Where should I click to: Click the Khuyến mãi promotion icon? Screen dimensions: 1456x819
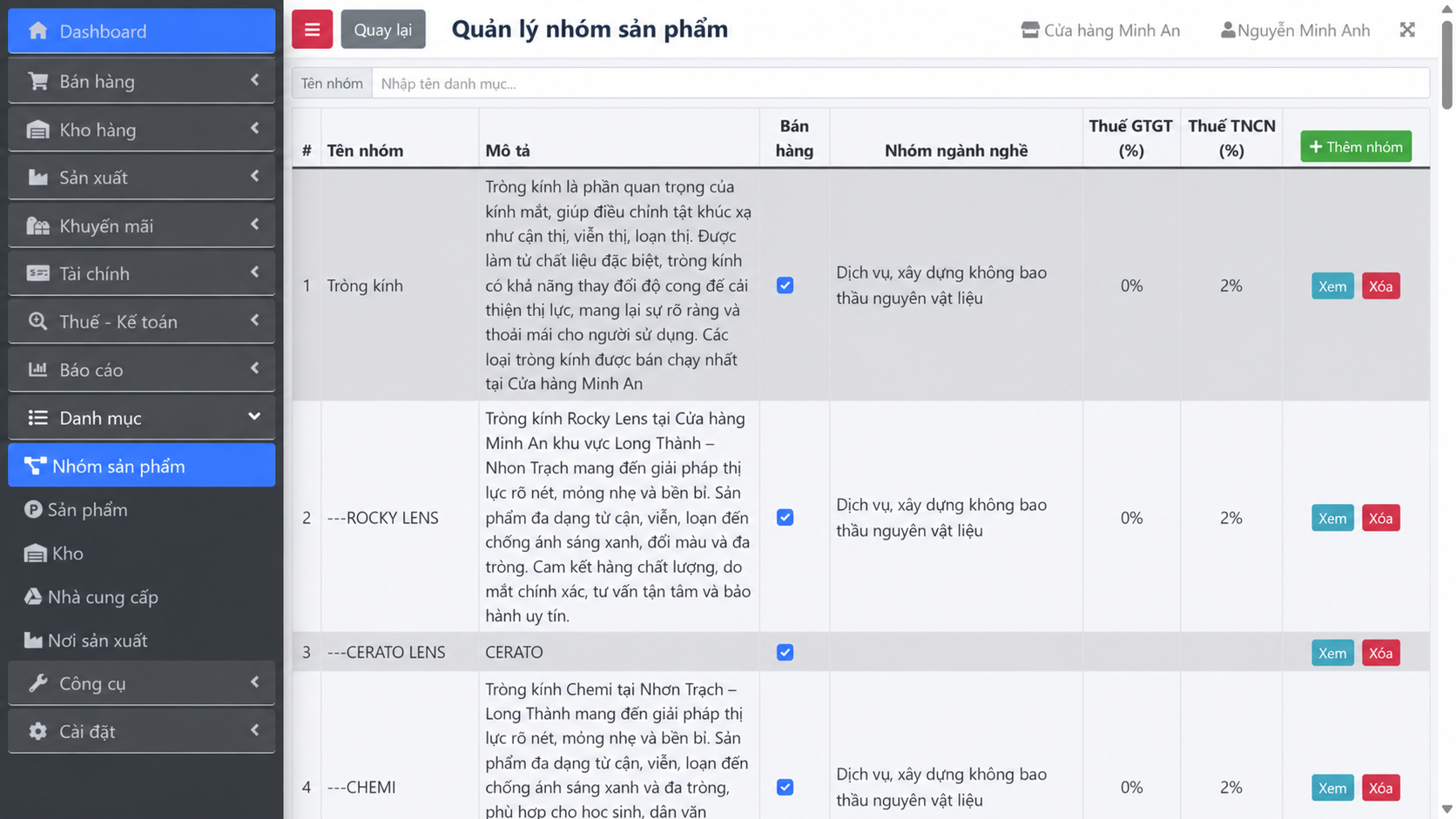point(37,226)
